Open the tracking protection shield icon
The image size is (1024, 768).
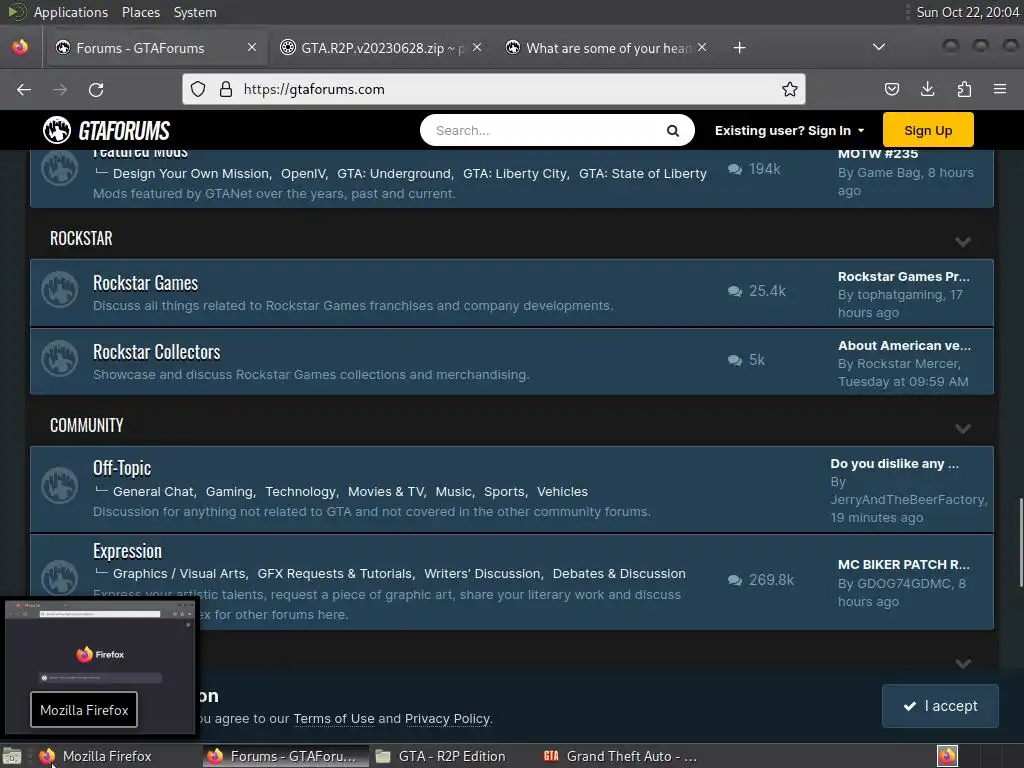point(198,89)
